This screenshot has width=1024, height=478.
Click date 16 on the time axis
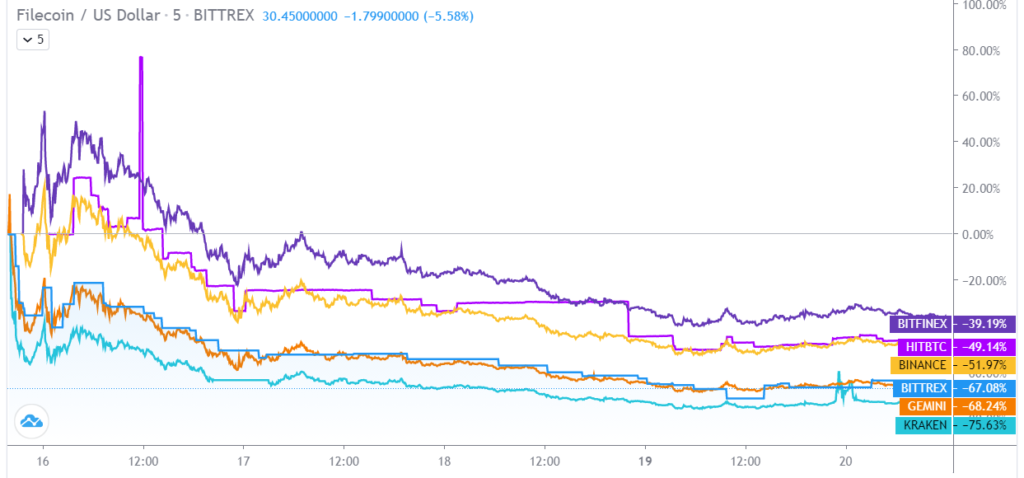tap(42, 463)
